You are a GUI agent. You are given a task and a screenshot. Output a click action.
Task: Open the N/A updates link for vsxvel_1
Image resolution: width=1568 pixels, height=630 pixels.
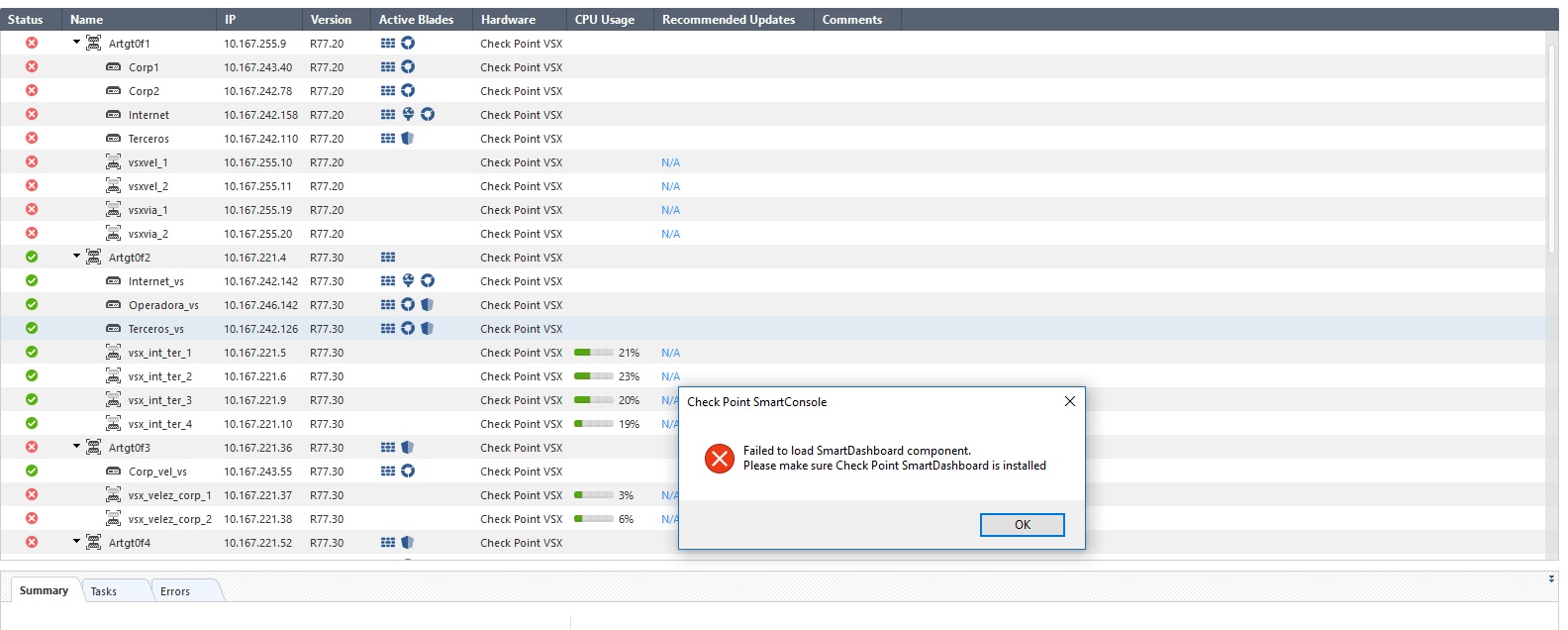point(670,162)
